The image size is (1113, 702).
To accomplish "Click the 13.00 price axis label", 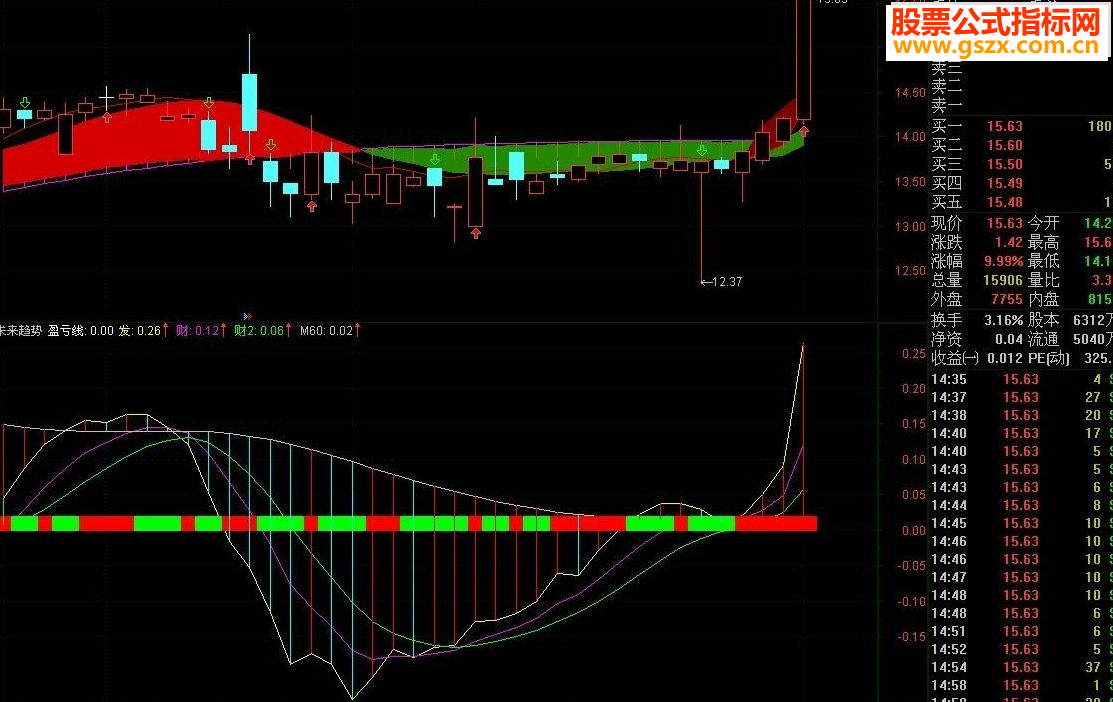I will tap(910, 227).
